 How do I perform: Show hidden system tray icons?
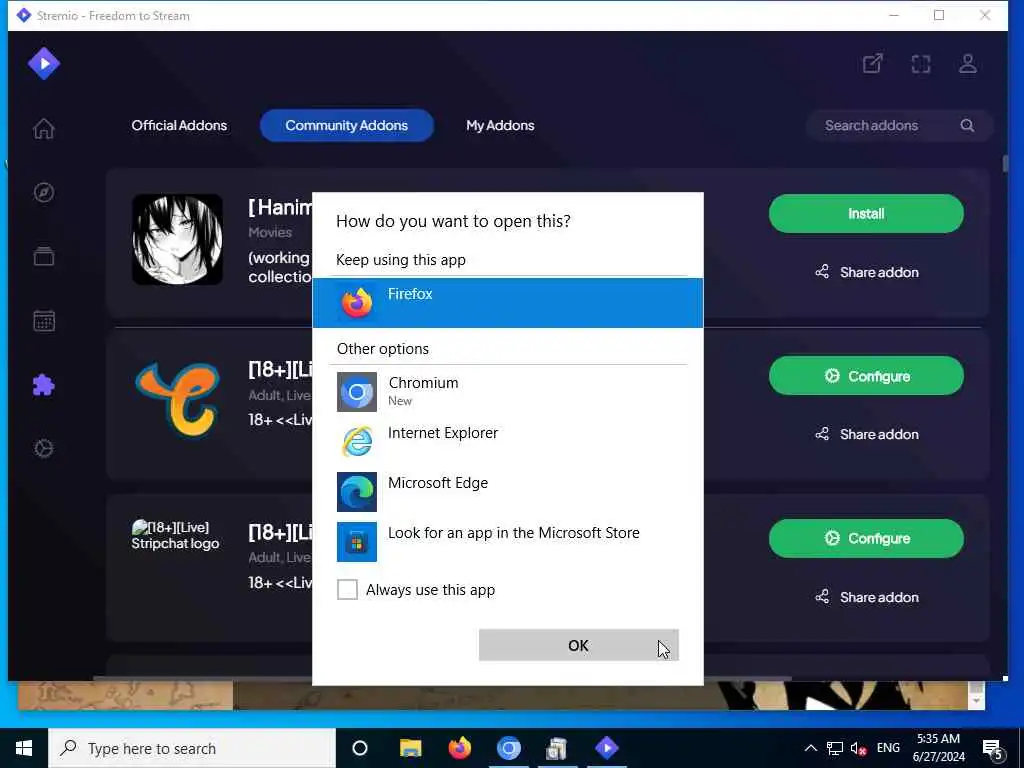pos(810,748)
